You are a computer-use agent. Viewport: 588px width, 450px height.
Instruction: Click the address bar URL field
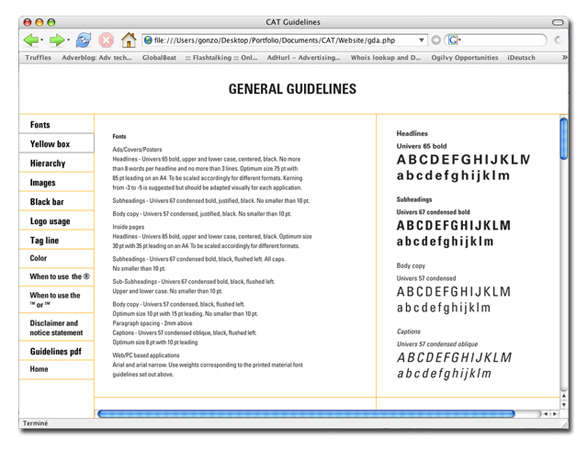tap(284, 40)
